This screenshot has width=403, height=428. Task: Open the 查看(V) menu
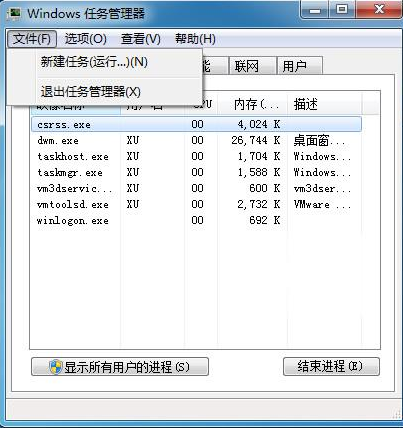141,39
